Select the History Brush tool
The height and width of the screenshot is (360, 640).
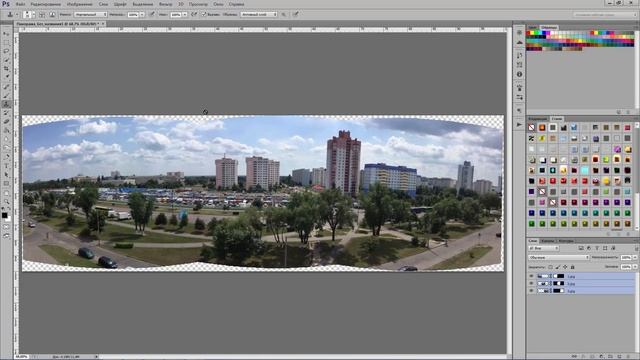coord(6,113)
